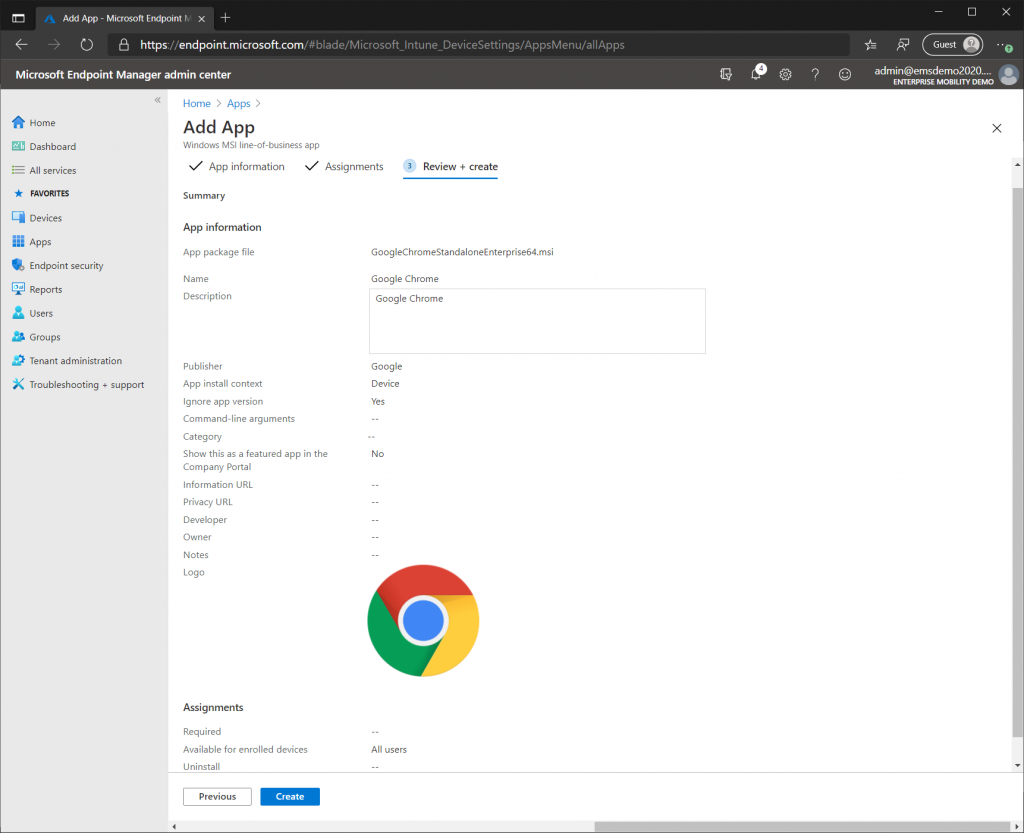This screenshot has width=1024, height=833.
Task: Open the browser favorites star list
Action: (x=871, y=44)
